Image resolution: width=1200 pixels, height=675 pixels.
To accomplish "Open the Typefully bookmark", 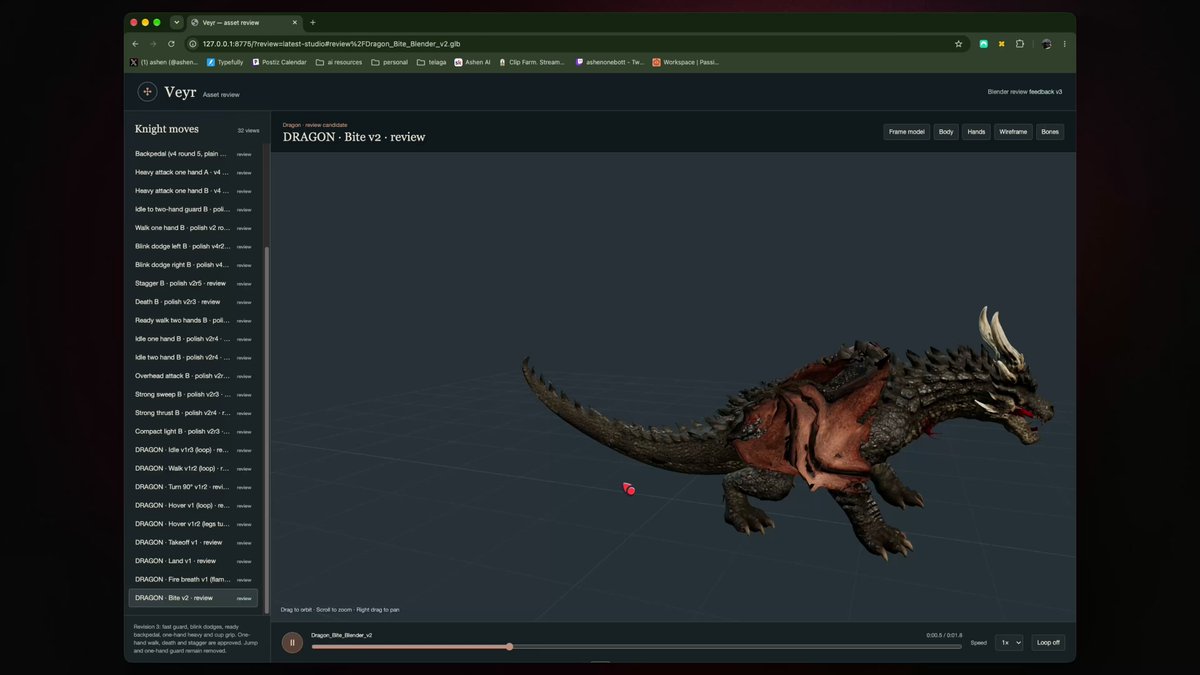I will coord(225,62).
